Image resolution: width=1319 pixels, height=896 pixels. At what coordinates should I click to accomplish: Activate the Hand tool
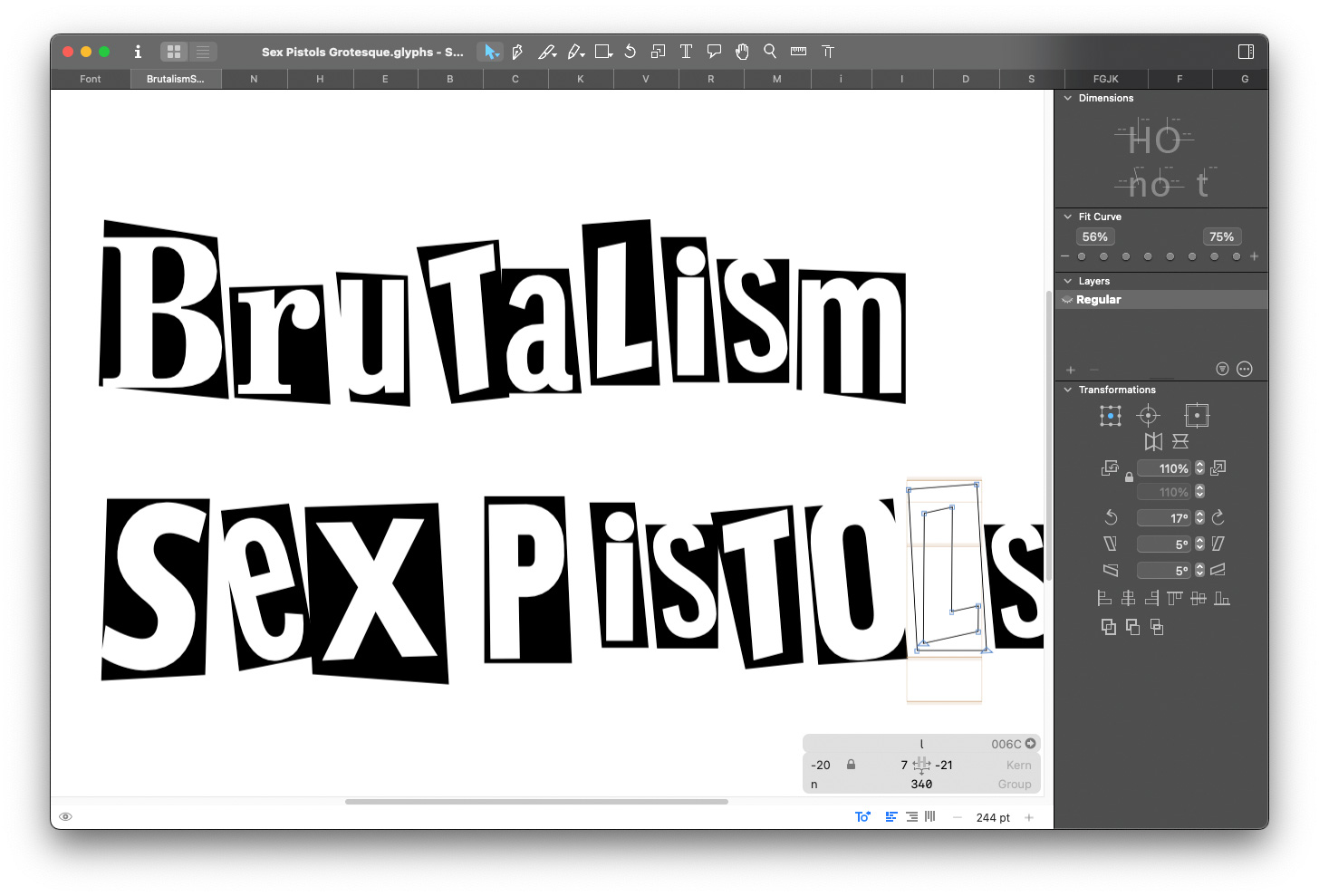742,52
